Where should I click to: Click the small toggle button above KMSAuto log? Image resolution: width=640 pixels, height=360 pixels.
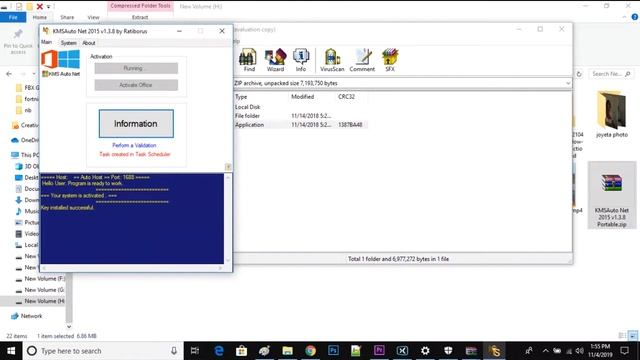click(228, 167)
